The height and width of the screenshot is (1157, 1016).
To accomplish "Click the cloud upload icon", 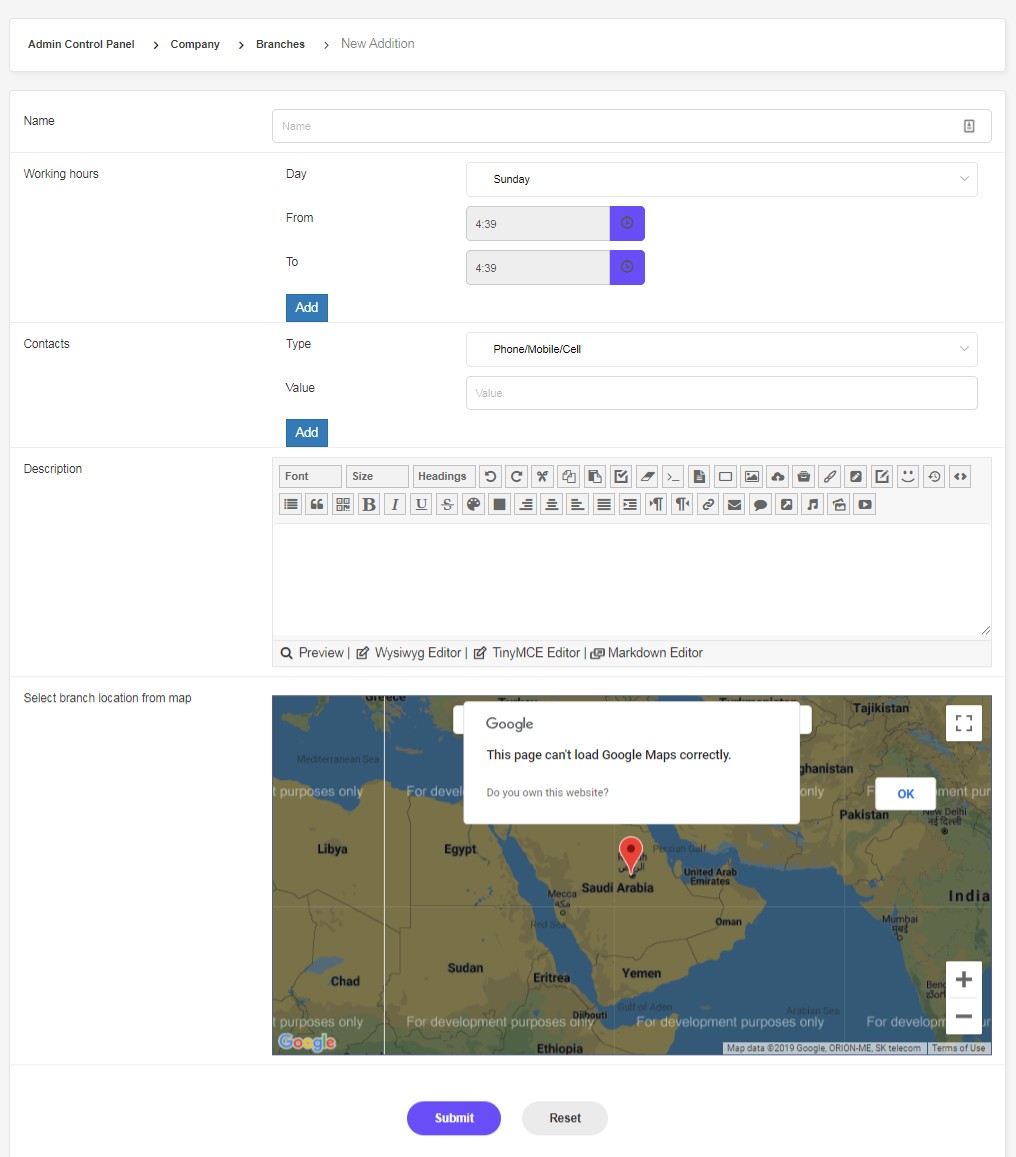I will pyautogui.click(x=778, y=477).
